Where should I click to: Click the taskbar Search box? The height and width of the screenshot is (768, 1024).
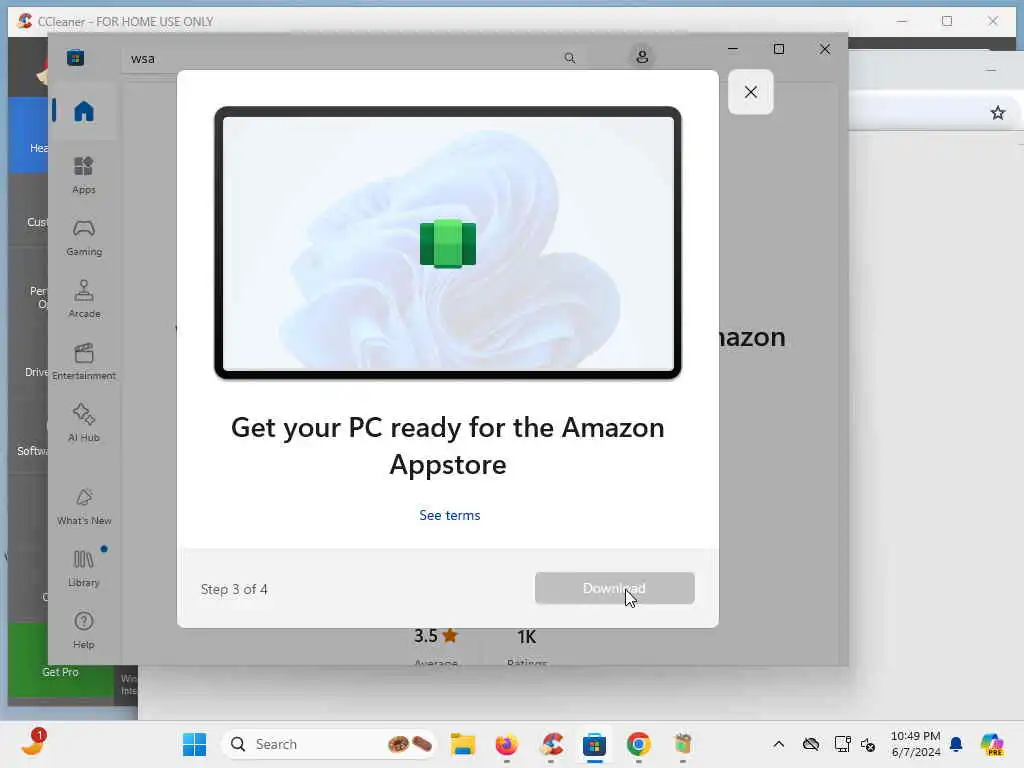tap(329, 744)
